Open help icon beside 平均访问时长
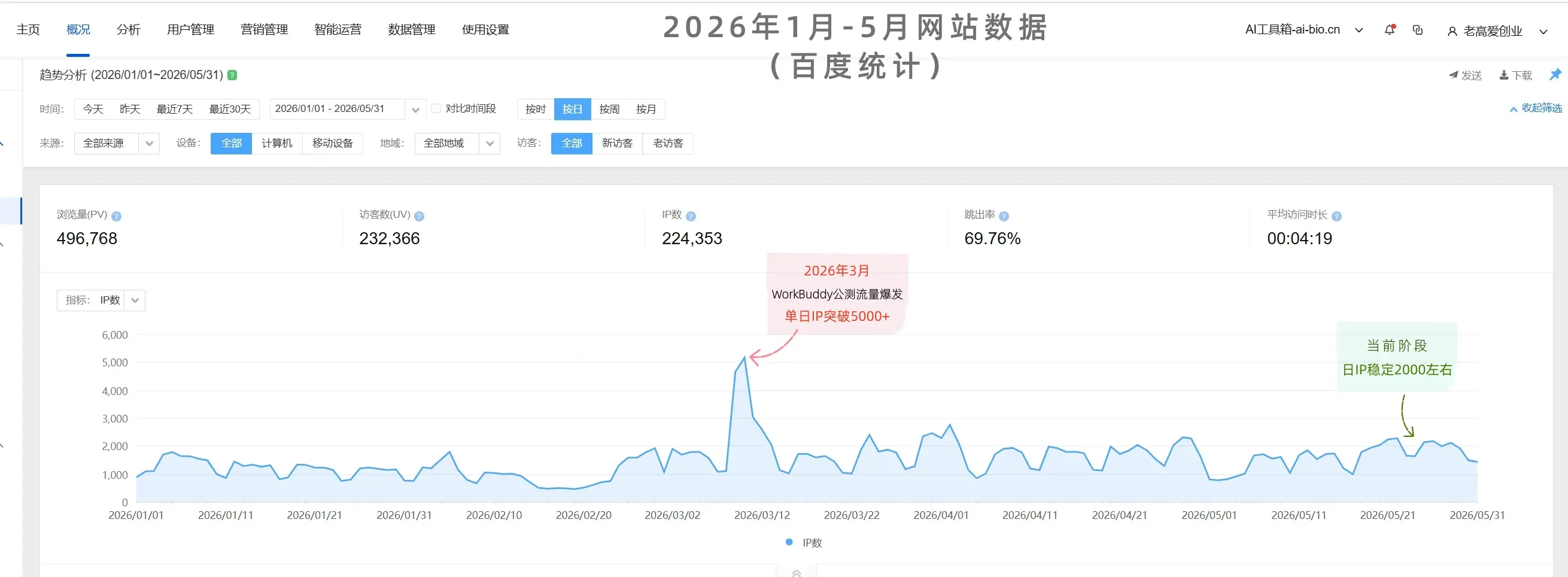The width and height of the screenshot is (1568, 577). [x=1337, y=216]
